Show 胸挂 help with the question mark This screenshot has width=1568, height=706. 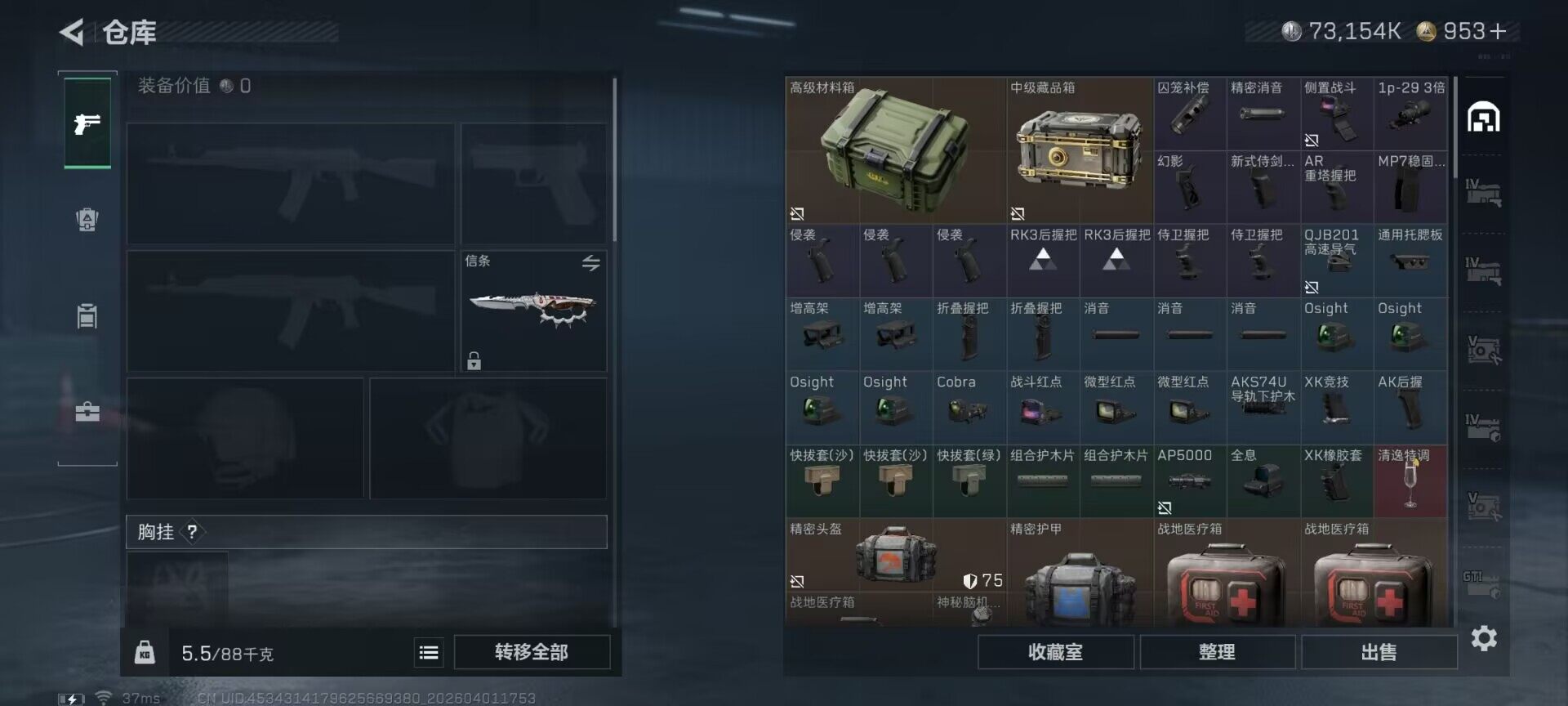(x=192, y=532)
